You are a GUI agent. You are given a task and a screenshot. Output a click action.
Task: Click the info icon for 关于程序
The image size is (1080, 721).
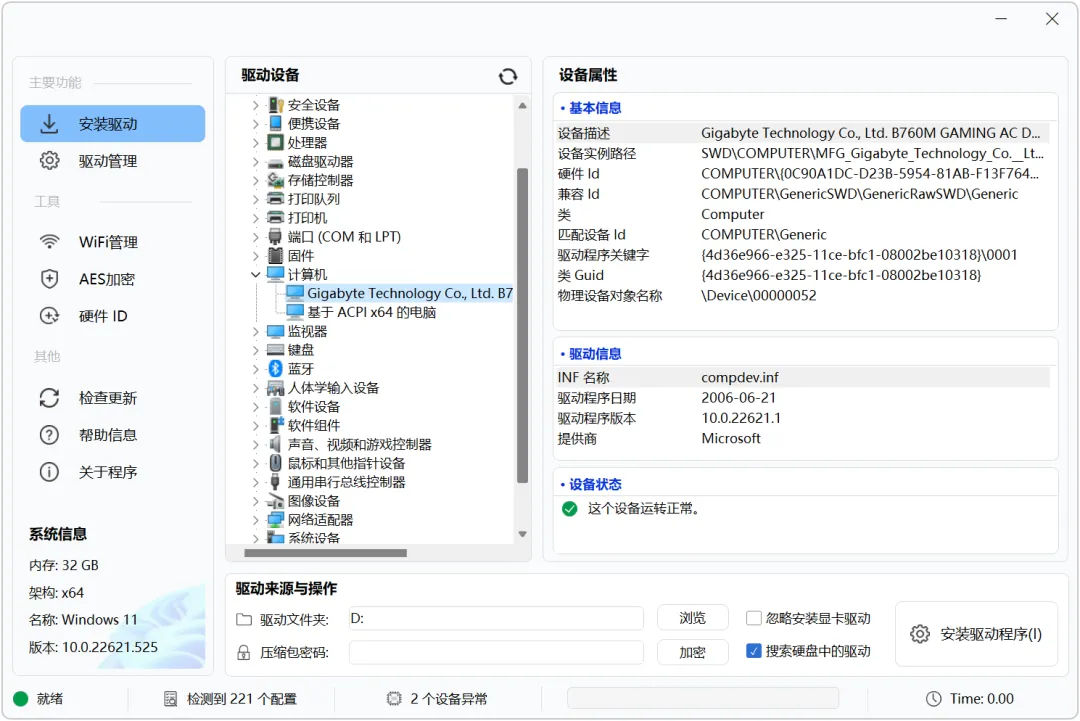[x=49, y=472]
